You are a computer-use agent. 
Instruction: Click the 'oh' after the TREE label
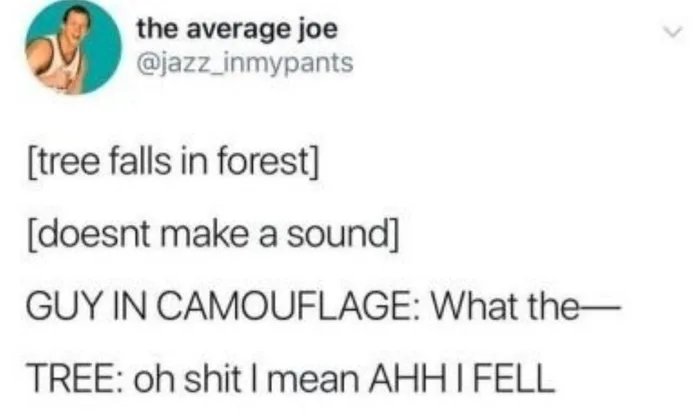[x=156, y=379]
